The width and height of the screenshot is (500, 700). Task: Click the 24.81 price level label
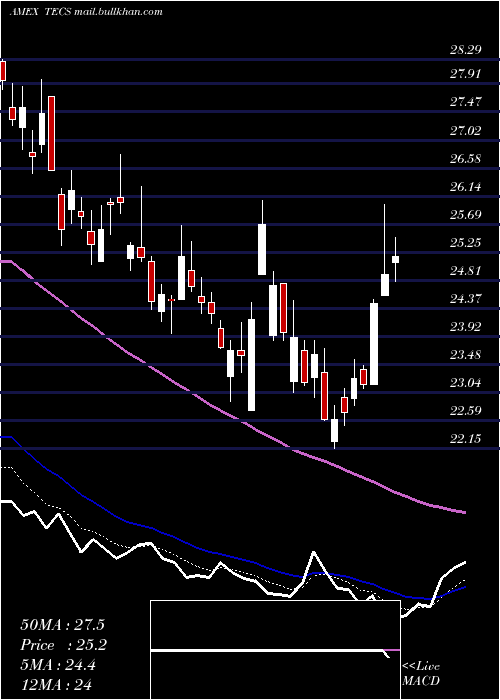[466, 271]
